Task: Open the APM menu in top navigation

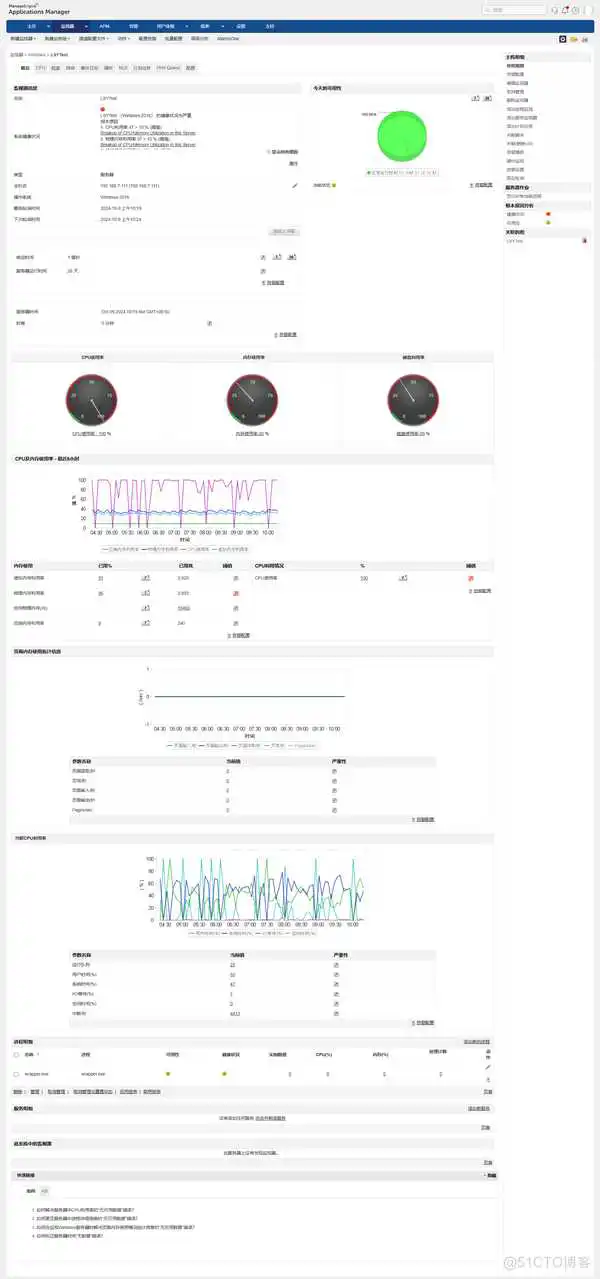Action: click(104, 25)
